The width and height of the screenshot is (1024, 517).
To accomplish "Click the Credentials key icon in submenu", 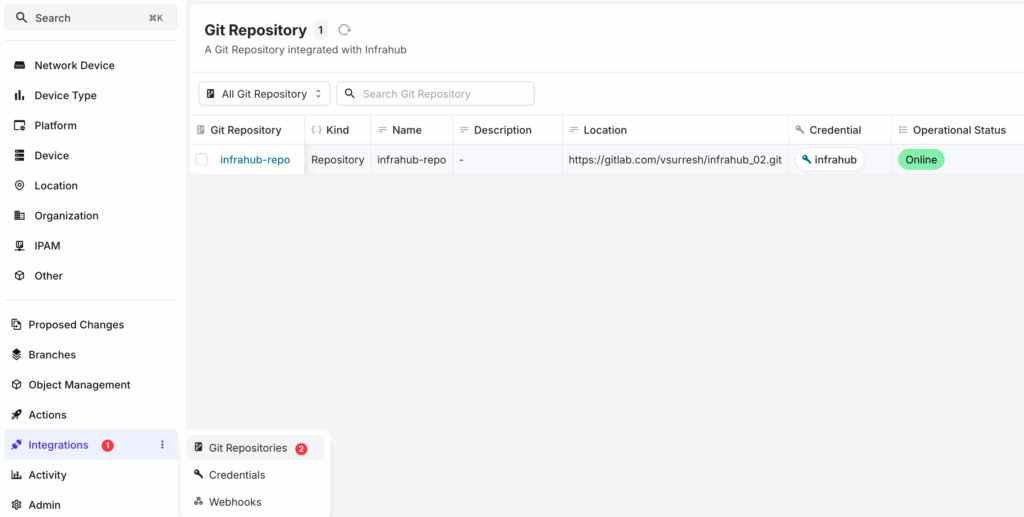I will (x=199, y=475).
